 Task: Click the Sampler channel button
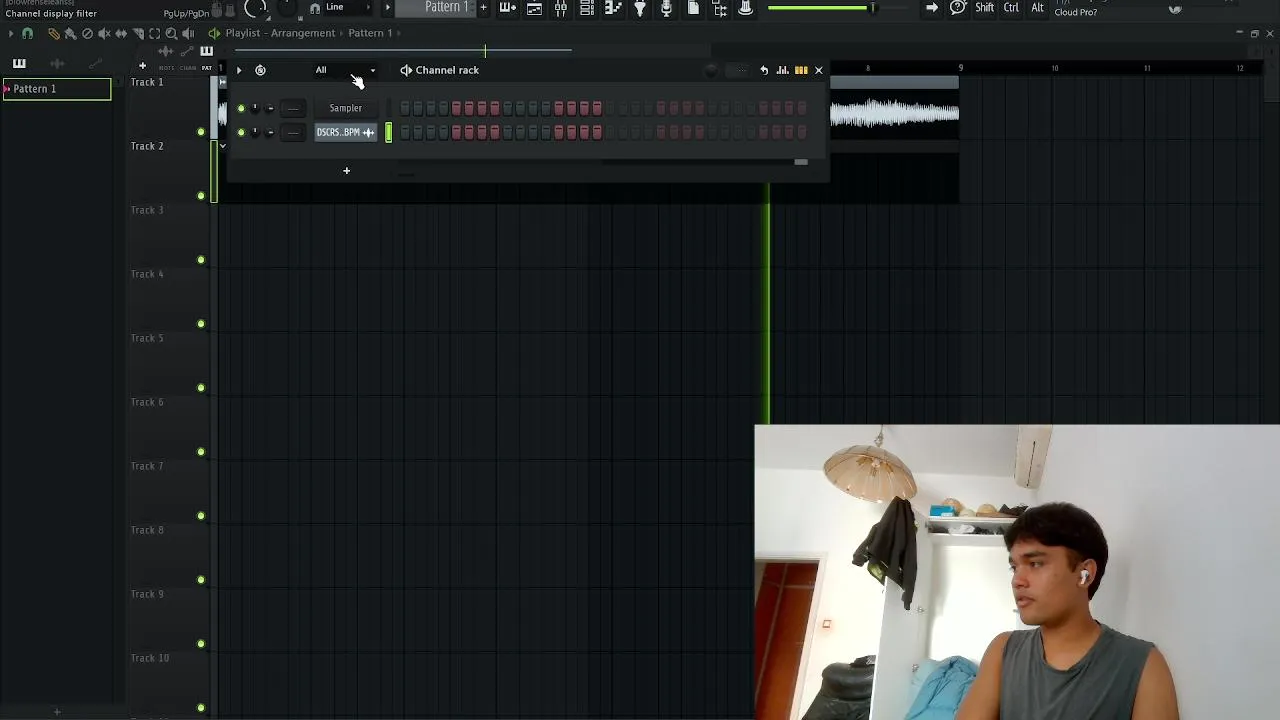click(x=346, y=108)
